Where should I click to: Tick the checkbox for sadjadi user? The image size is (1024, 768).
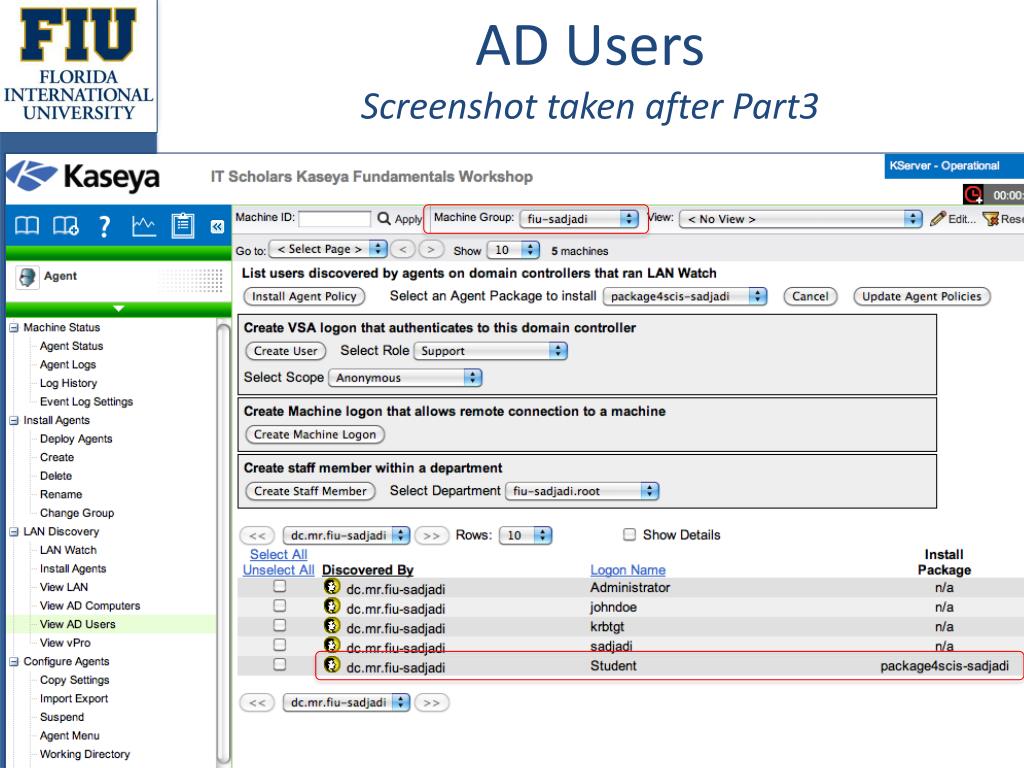280,645
